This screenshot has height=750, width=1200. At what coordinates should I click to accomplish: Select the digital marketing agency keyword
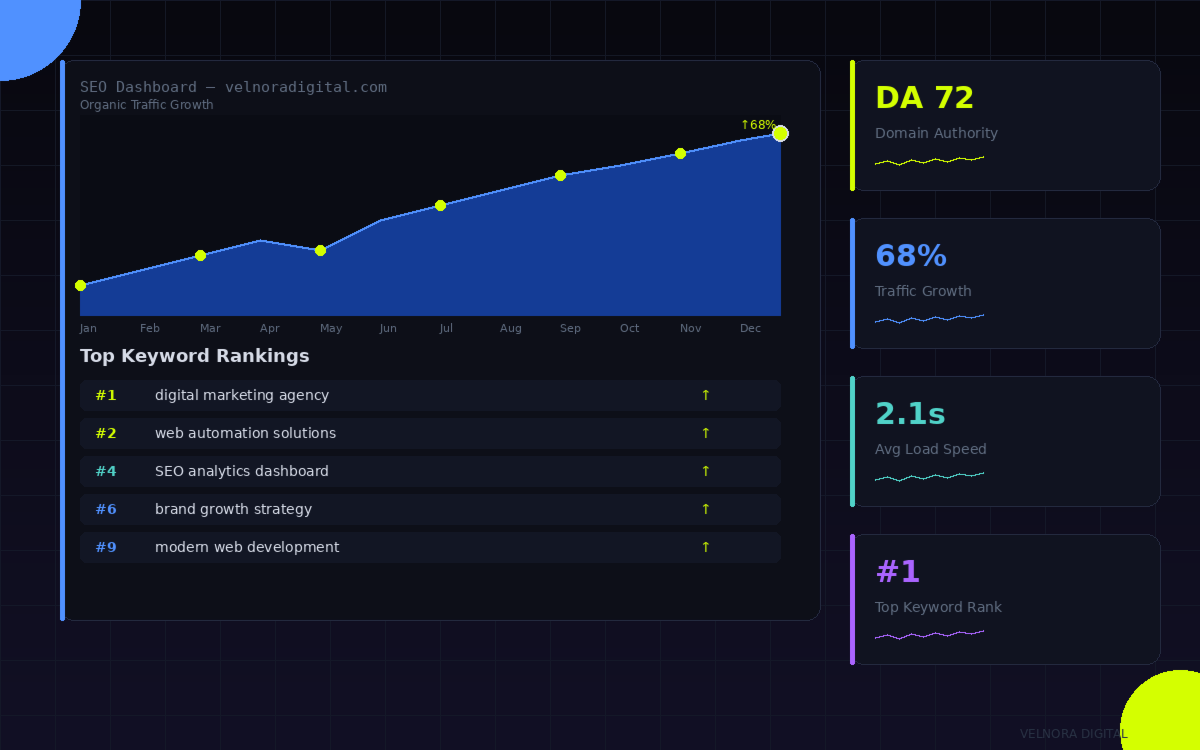242,395
